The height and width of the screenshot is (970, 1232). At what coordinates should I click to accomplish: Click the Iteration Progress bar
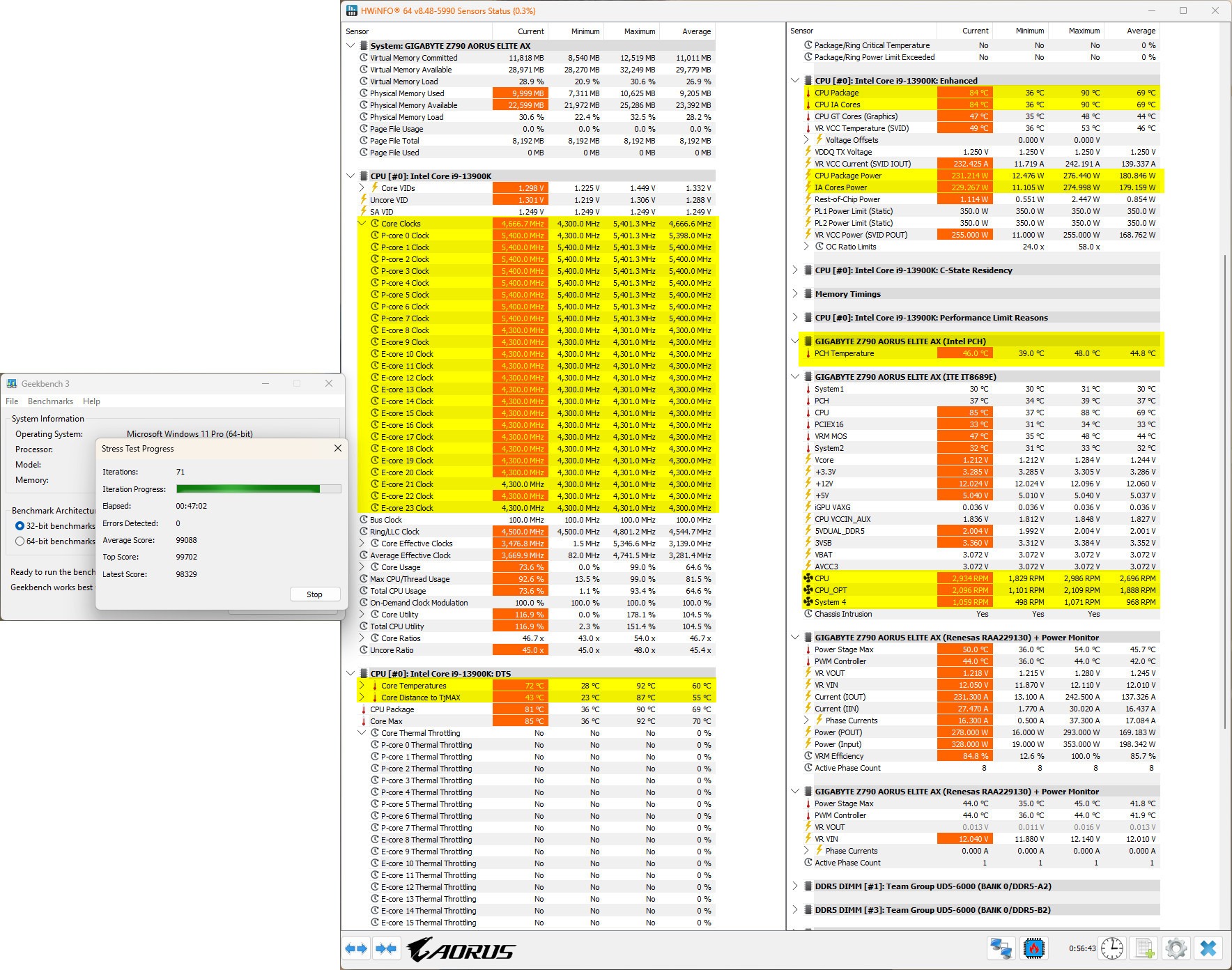click(259, 489)
